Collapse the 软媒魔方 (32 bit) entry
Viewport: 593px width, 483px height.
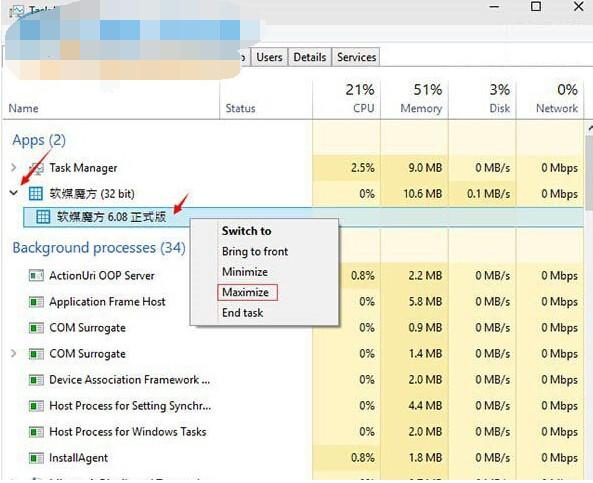14,193
